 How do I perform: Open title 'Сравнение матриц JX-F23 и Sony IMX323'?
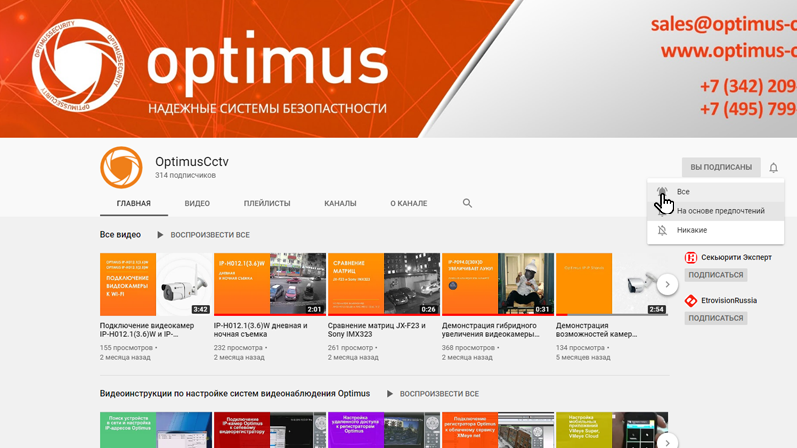[377, 330]
